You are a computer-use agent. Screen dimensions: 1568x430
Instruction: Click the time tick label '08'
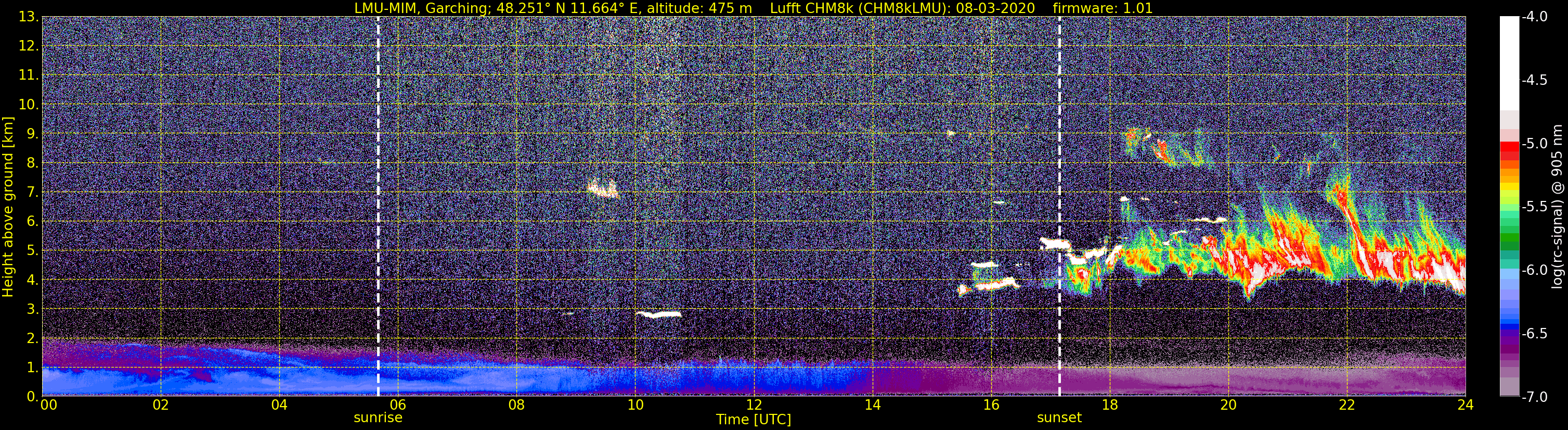pyautogui.click(x=516, y=405)
